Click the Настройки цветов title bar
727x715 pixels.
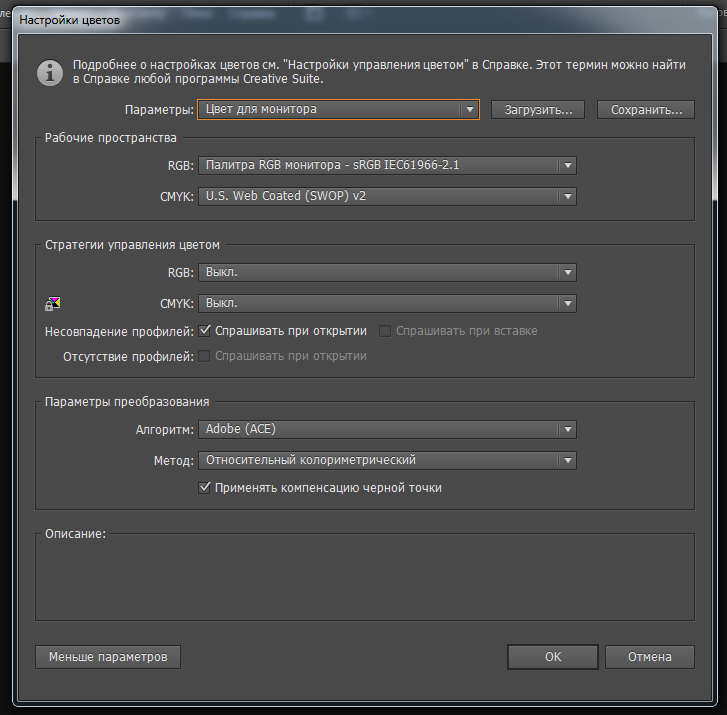(365, 20)
